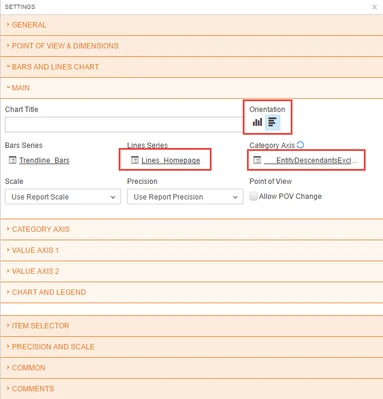Collapse the Main subsection

[191, 88]
